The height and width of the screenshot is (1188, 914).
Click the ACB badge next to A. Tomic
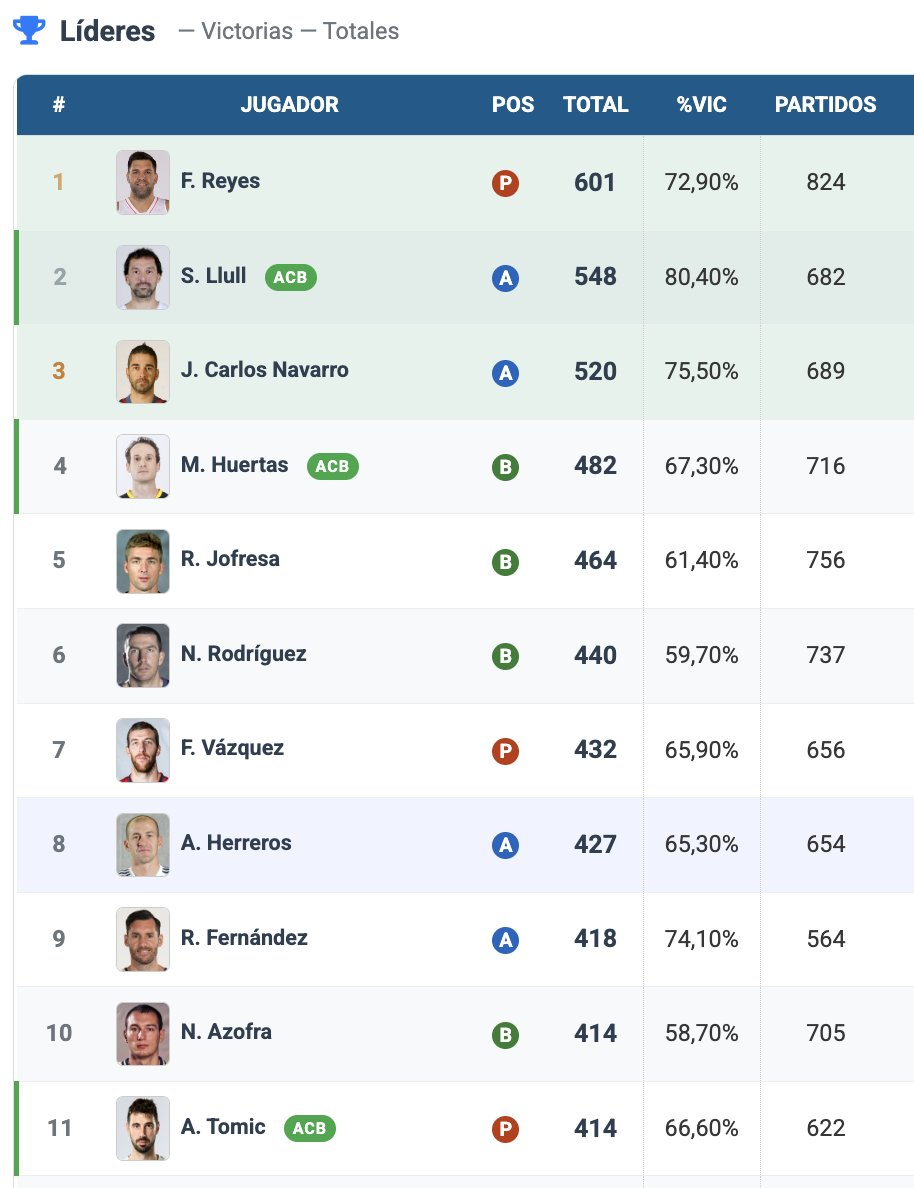point(309,1128)
